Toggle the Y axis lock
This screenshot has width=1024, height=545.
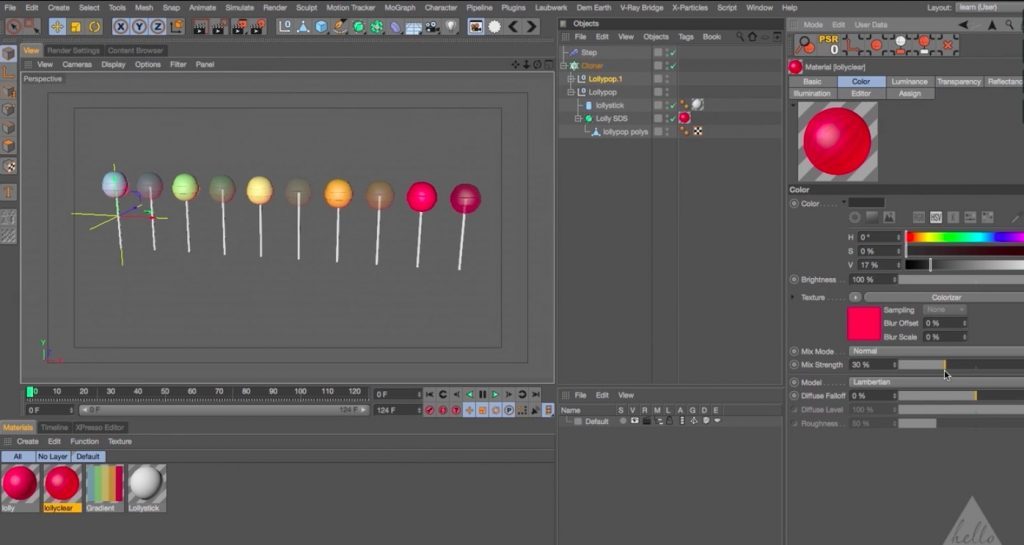[139, 27]
